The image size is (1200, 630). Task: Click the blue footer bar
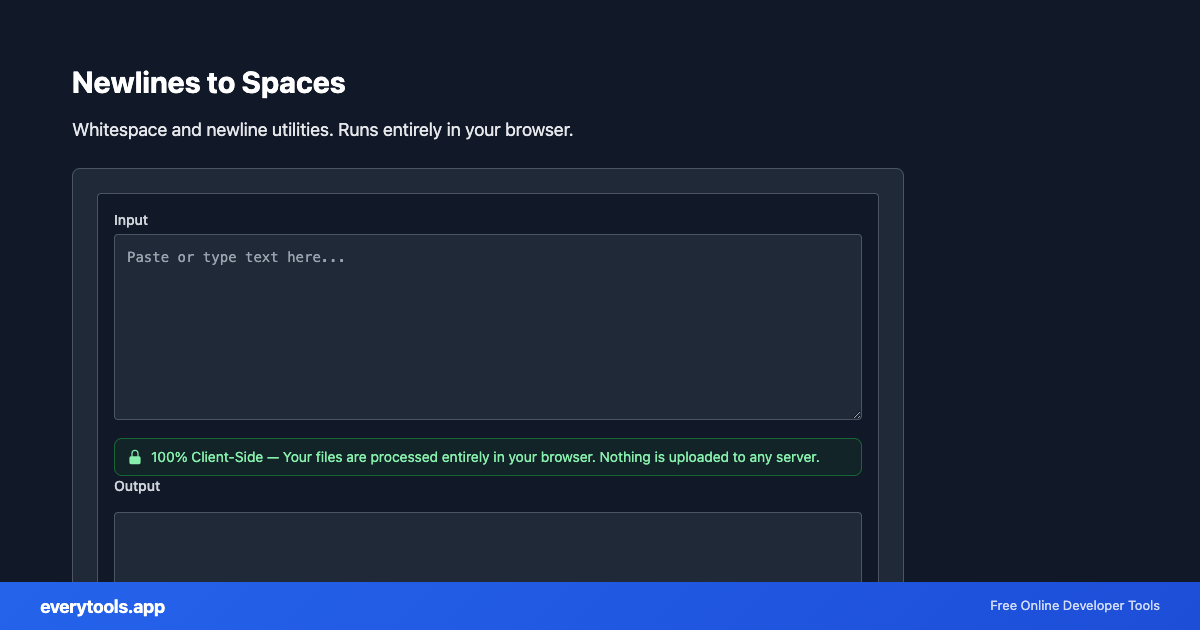[x=600, y=606]
